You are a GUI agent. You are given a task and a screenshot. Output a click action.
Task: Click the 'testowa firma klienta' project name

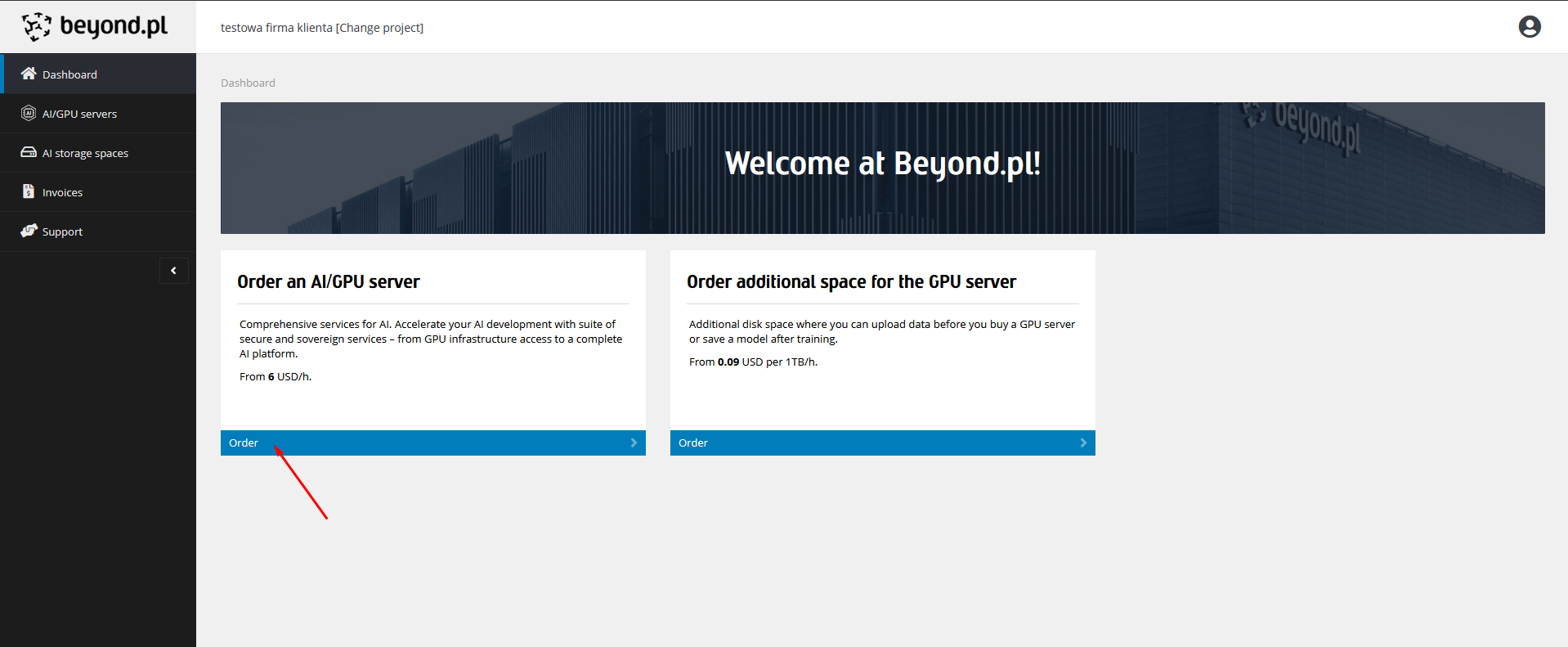[x=276, y=28]
